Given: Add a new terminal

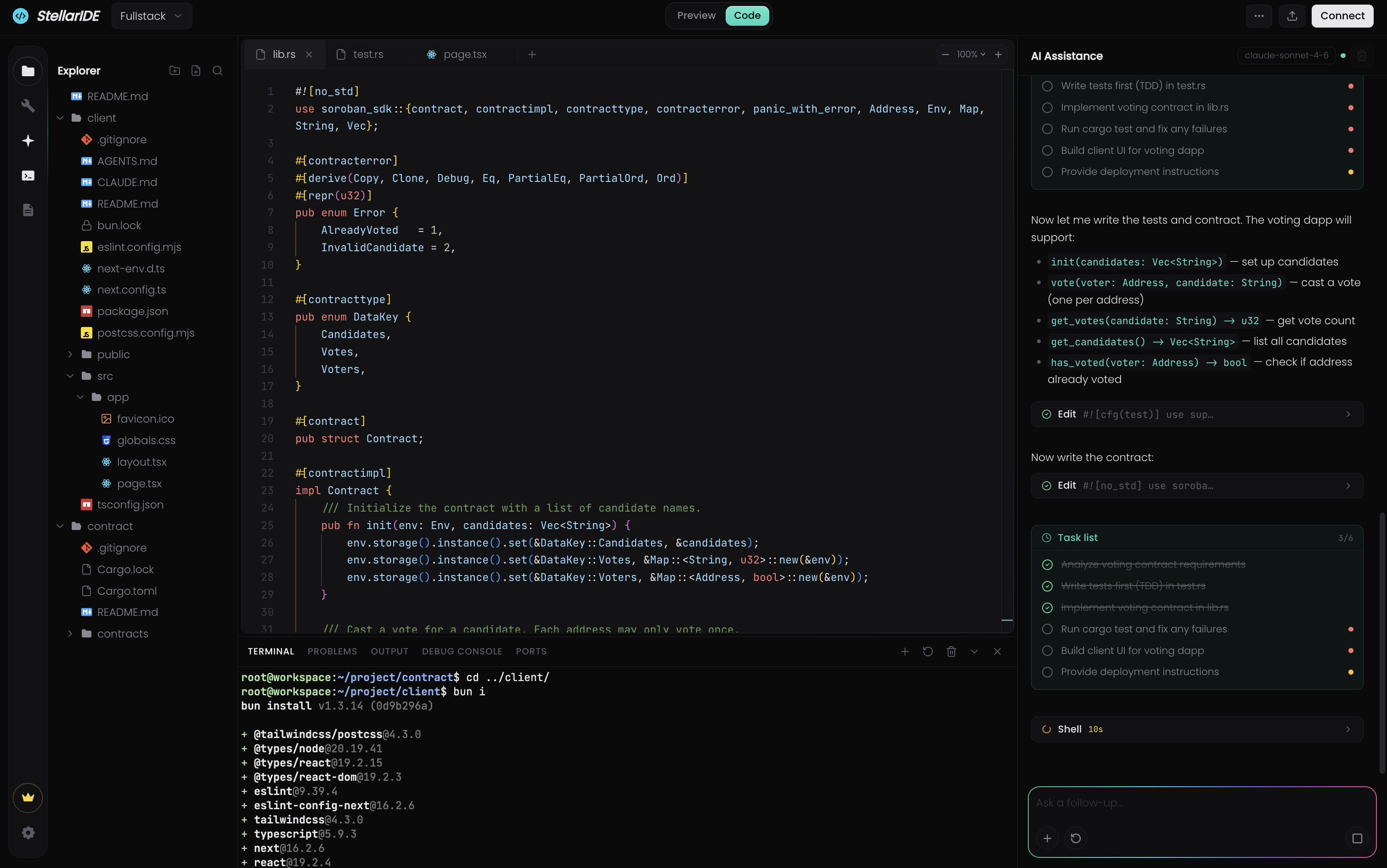Looking at the screenshot, I should 905,652.
